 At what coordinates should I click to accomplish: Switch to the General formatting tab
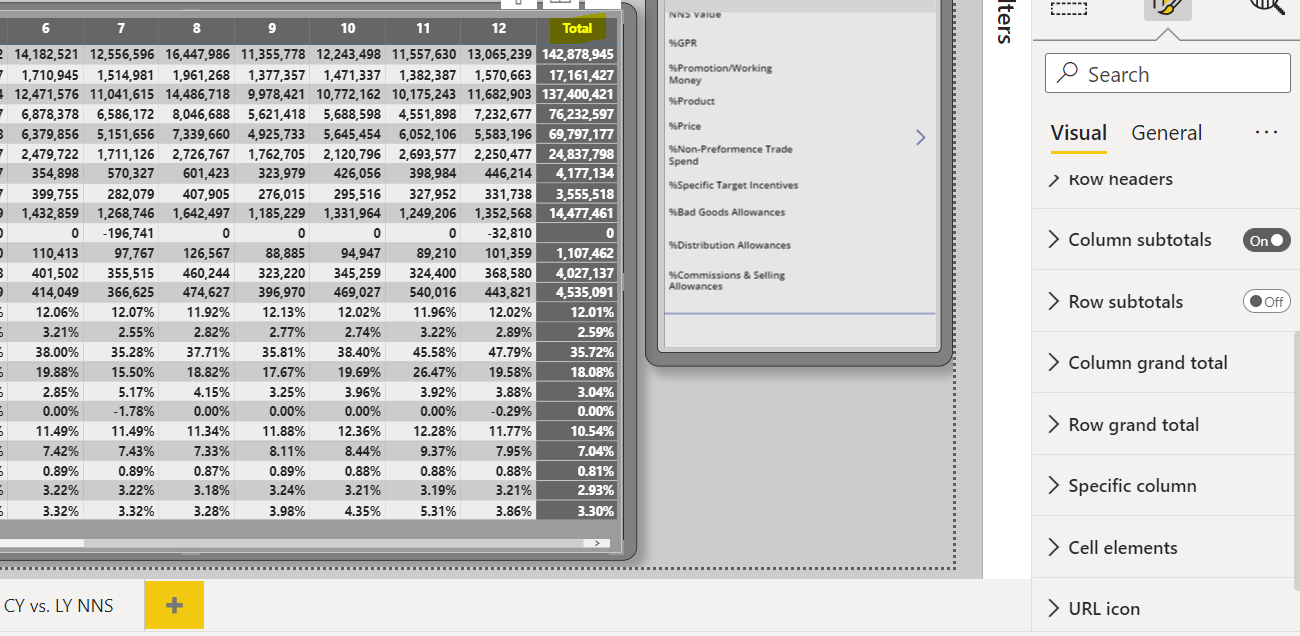pyautogui.click(x=1166, y=133)
